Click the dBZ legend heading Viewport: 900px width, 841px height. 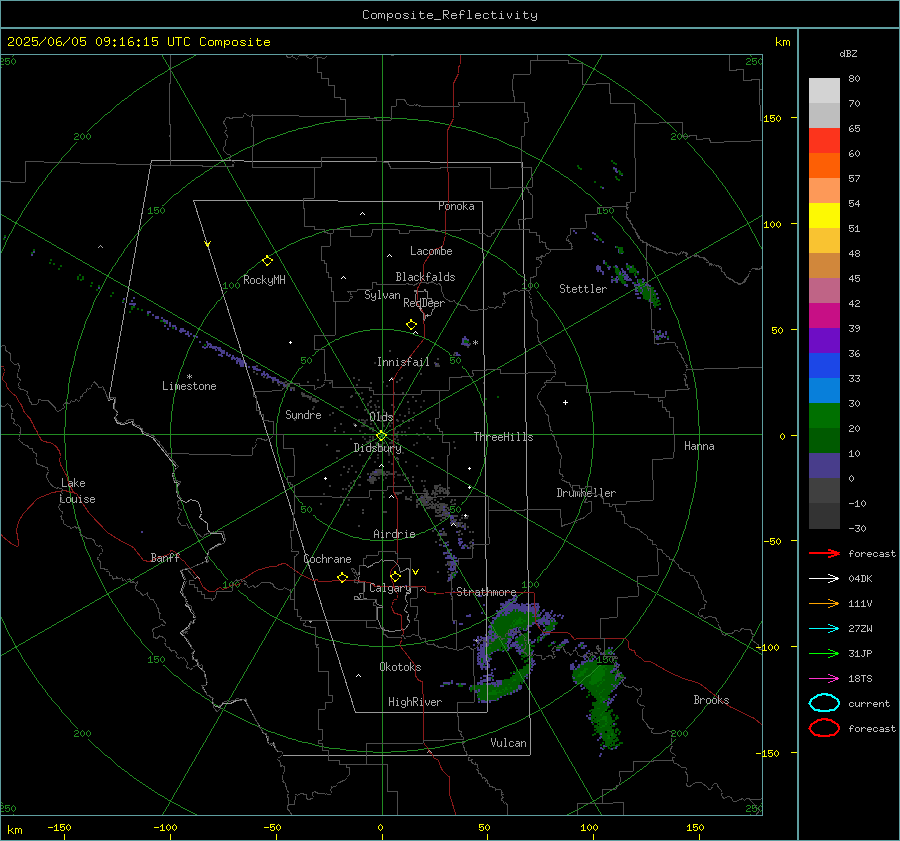(x=848, y=54)
